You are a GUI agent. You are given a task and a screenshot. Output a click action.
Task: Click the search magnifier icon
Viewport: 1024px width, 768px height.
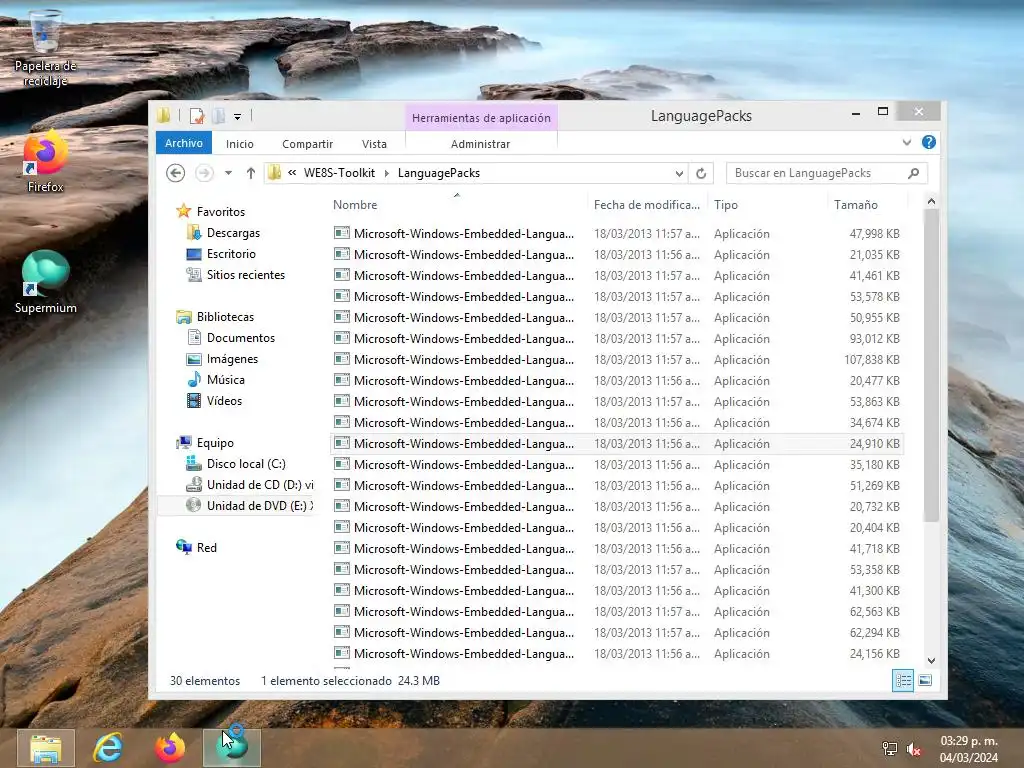(914, 173)
